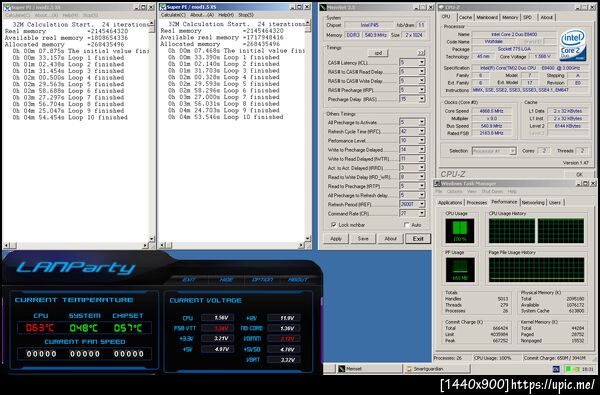Click the spd button in Memset
The height and width of the screenshot is (395, 600).
[x=378, y=53]
